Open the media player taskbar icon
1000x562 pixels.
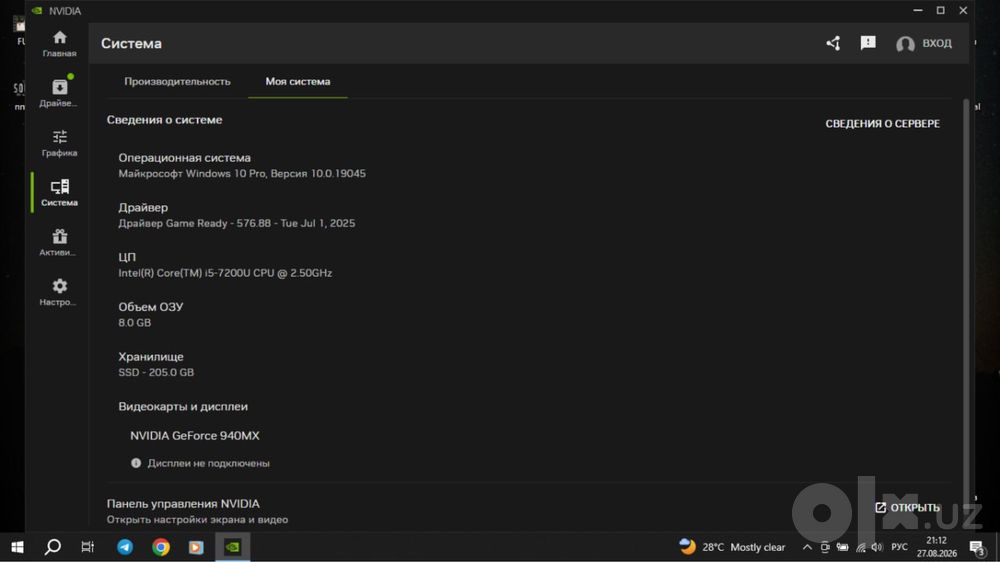tap(196, 547)
